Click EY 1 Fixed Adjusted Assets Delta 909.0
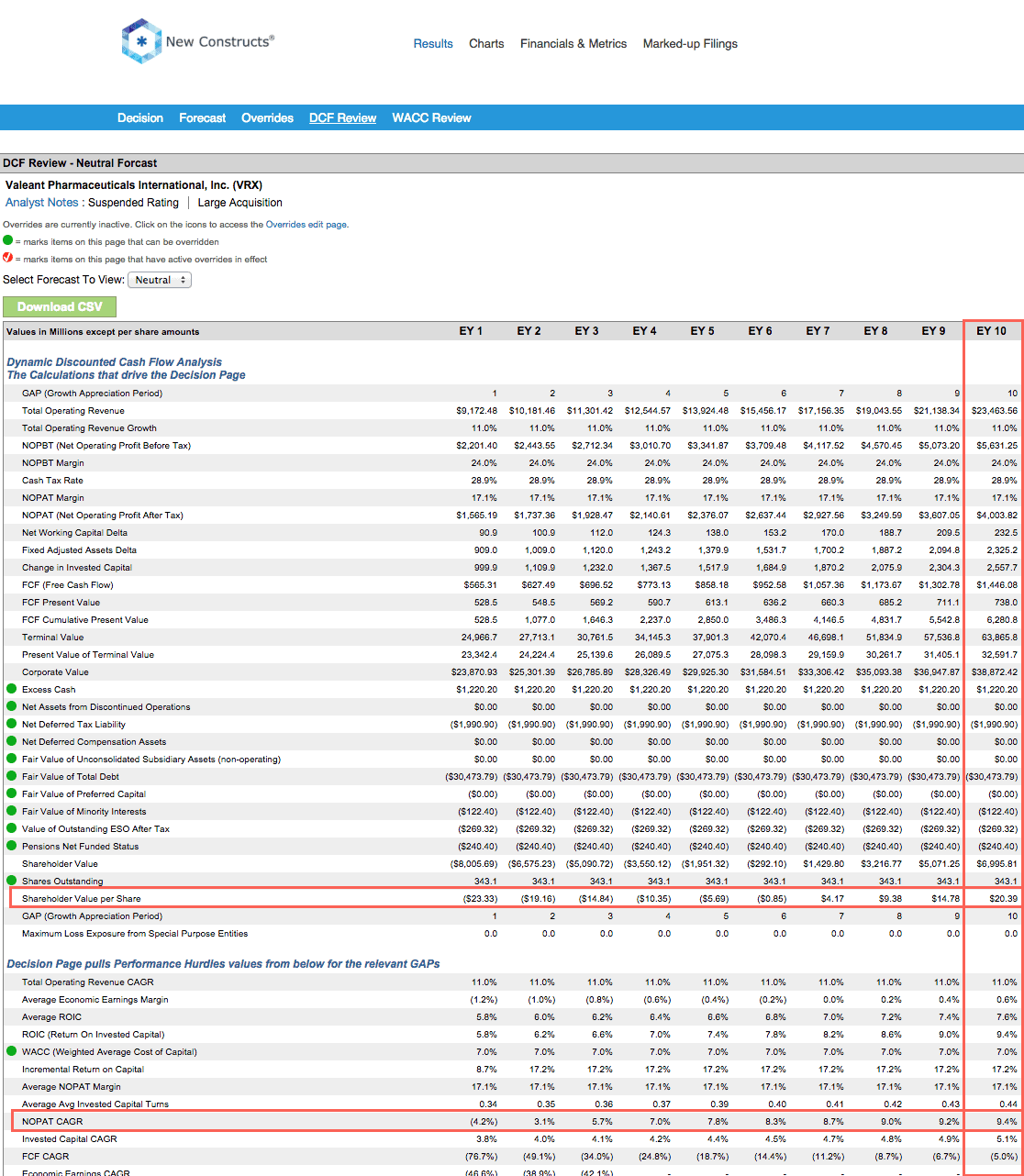 (x=484, y=549)
